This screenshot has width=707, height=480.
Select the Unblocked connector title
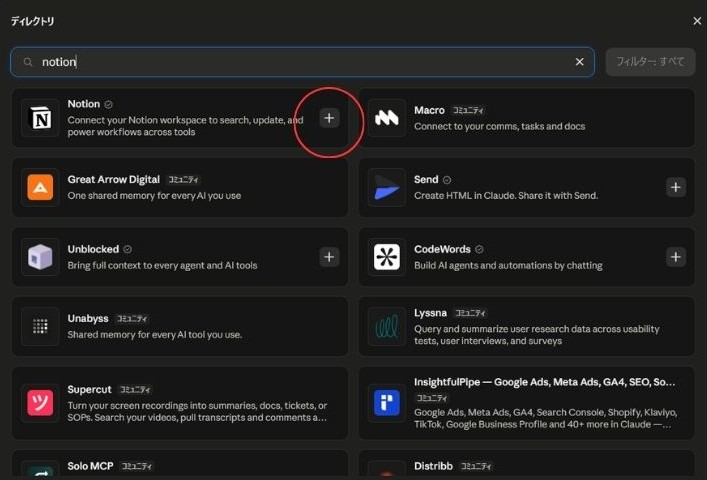tap(93, 249)
